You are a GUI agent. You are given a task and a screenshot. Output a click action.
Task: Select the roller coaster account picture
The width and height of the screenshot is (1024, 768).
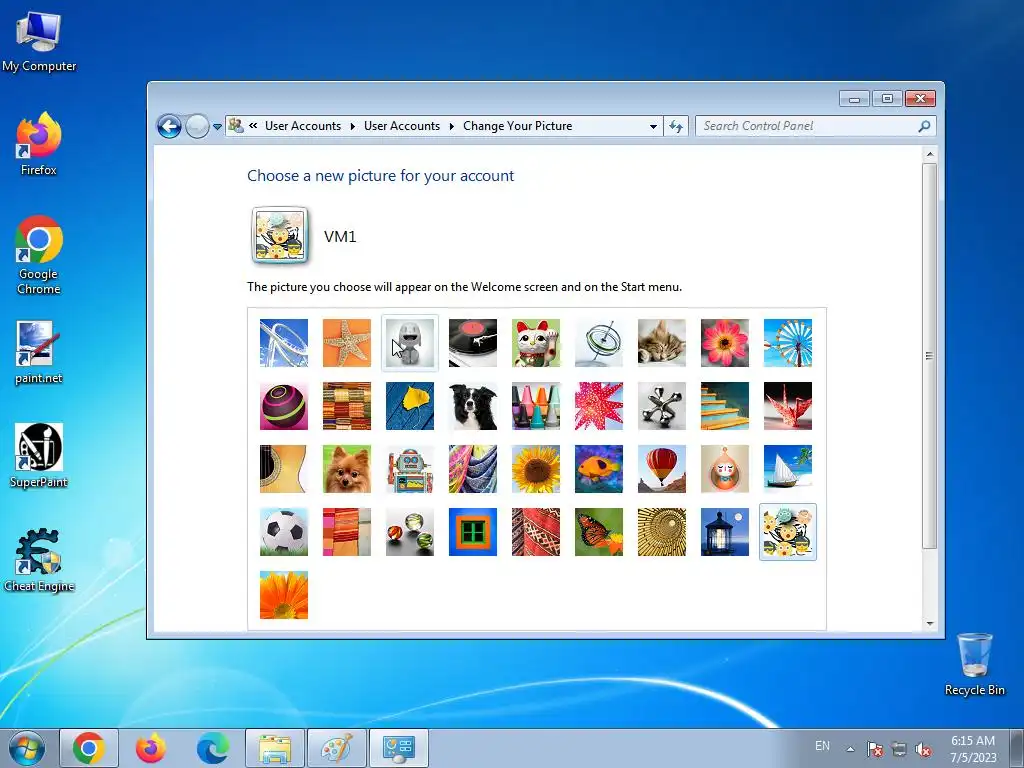[x=283, y=343]
